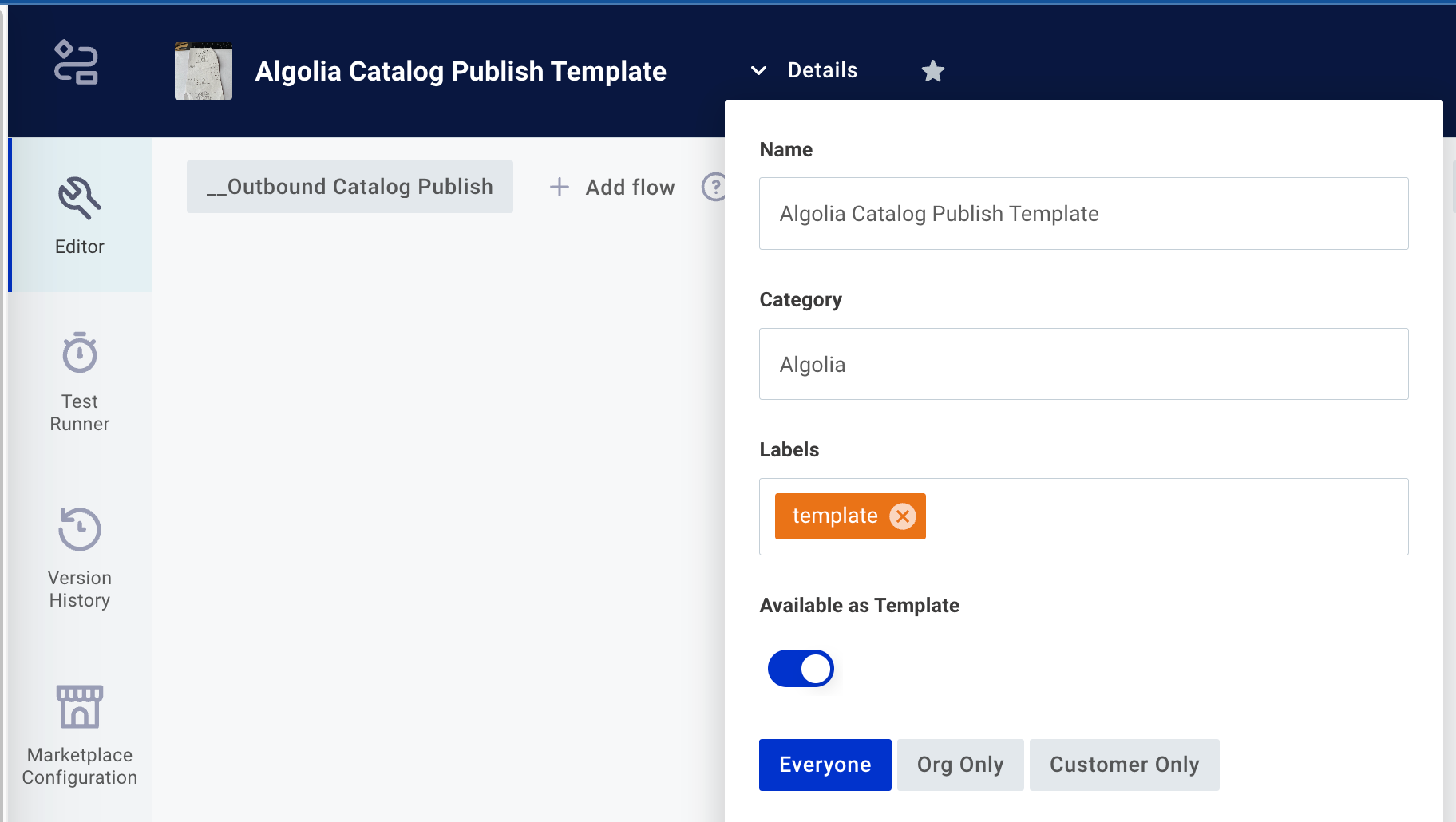1456x822 pixels.
Task: Open Marketplace Configuration store icon
Action: pyautogui.click(x=80, y=706)
